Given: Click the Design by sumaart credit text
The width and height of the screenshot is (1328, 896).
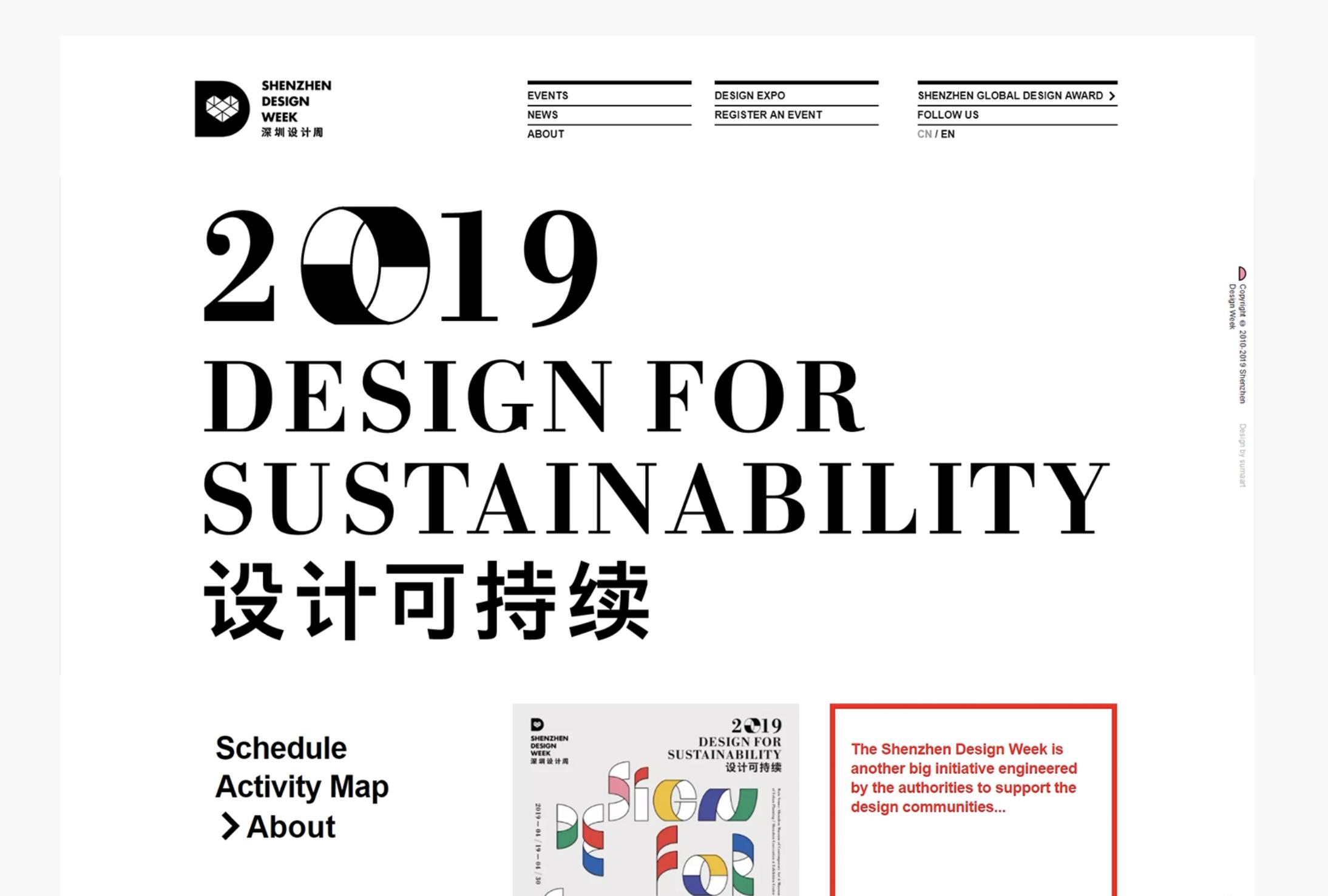Looking at the screenshot, I should (1242, 455).
